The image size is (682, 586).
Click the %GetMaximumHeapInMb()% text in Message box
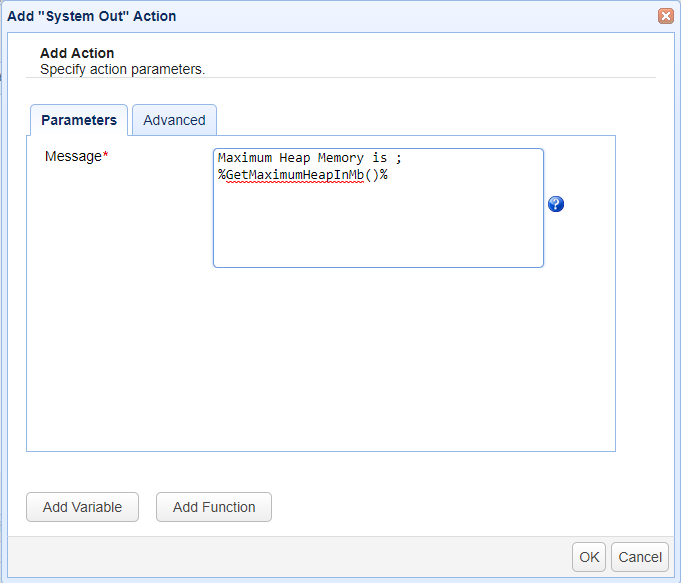[302, 174]
